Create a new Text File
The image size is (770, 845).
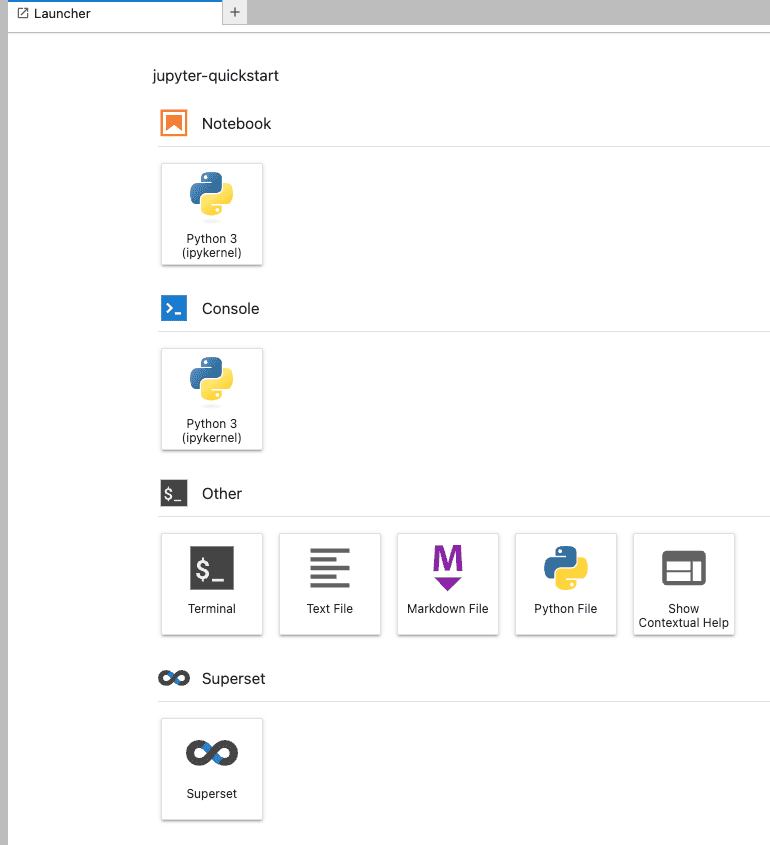(330, 584)
